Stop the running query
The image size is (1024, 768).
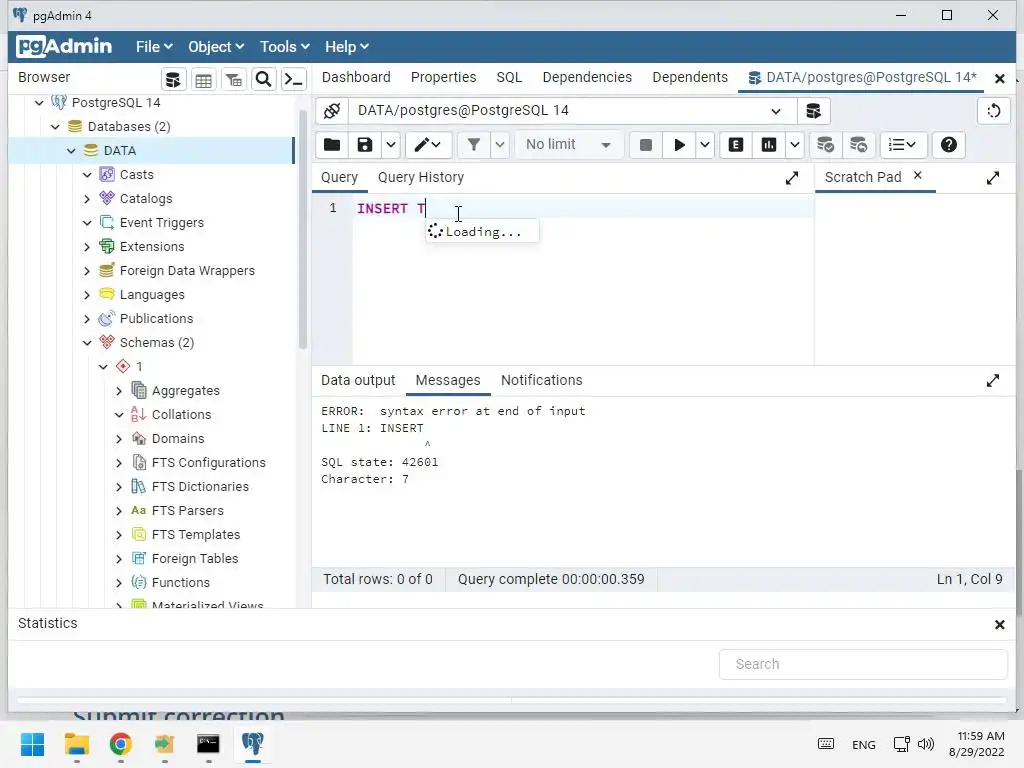tap(645, 144)
